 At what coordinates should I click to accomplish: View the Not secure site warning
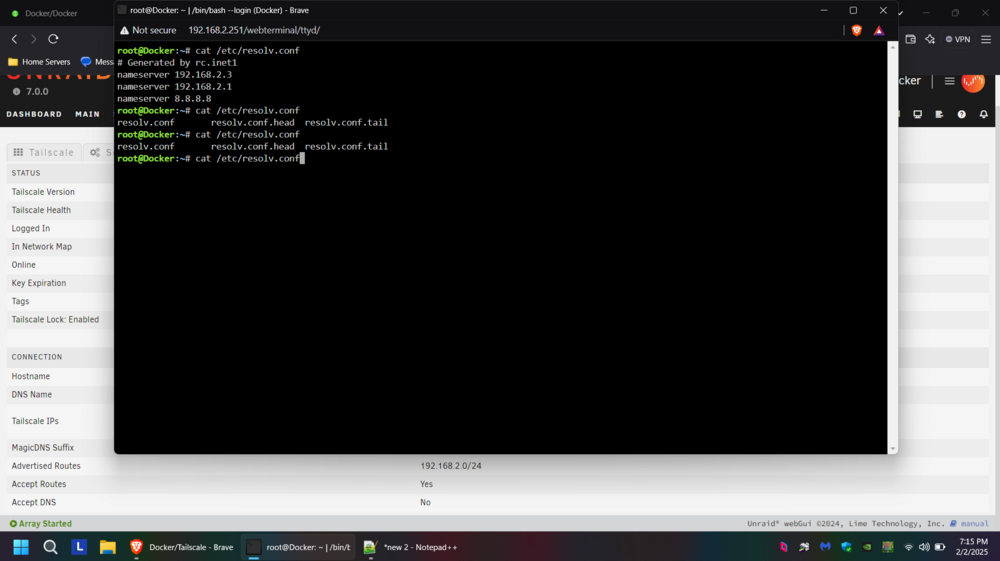(148, 30)
